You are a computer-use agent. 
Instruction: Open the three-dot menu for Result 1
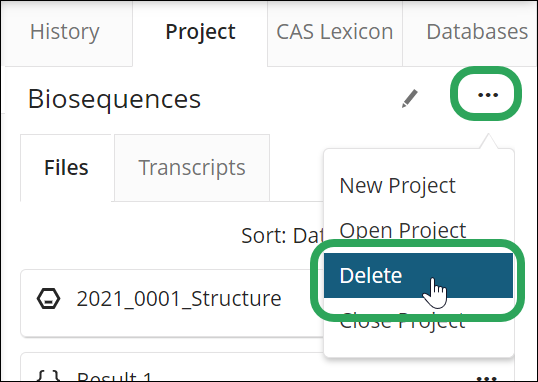tap(487, 379)
